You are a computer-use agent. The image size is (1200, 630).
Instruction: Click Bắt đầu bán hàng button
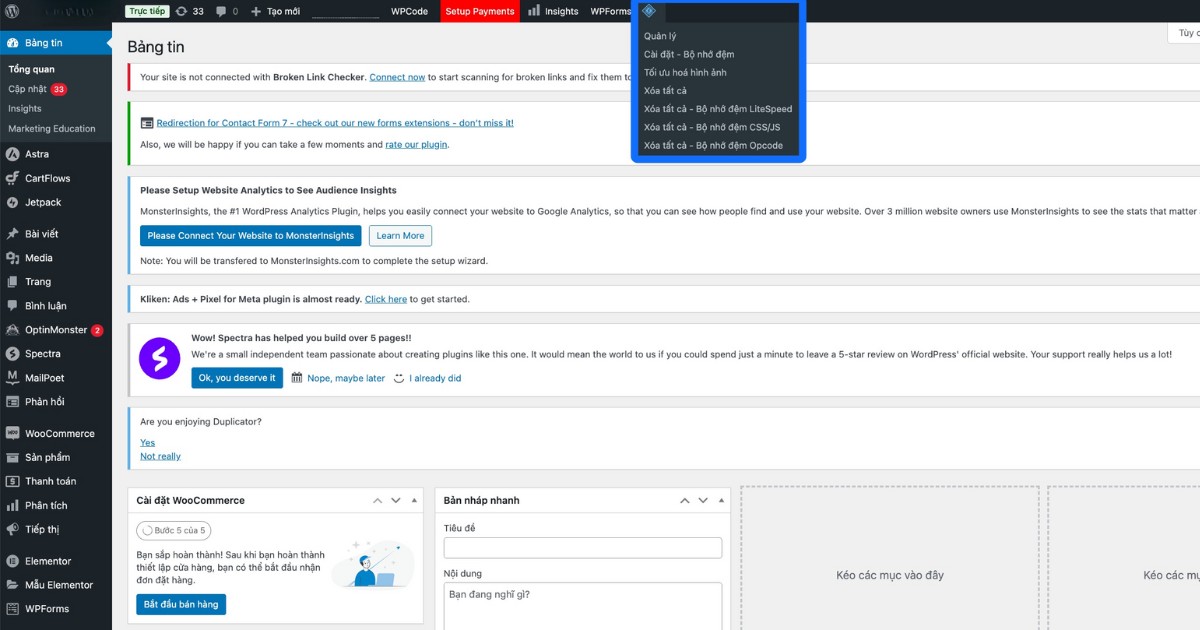pos(180,604)
